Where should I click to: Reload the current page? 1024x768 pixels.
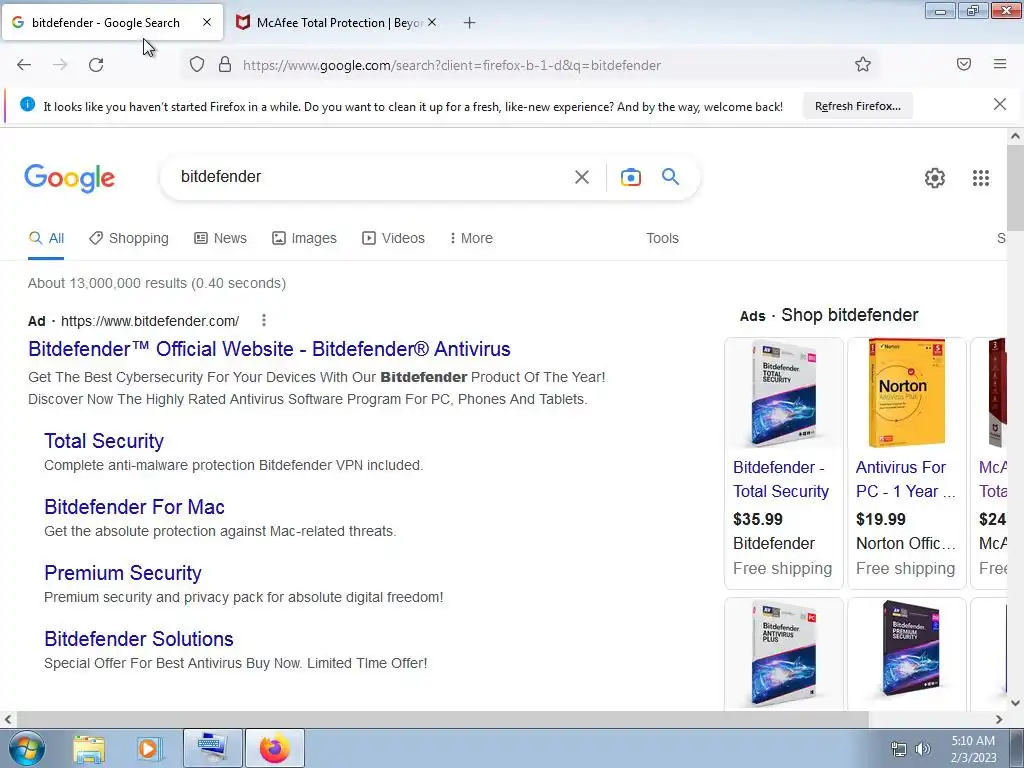(96, 65)
